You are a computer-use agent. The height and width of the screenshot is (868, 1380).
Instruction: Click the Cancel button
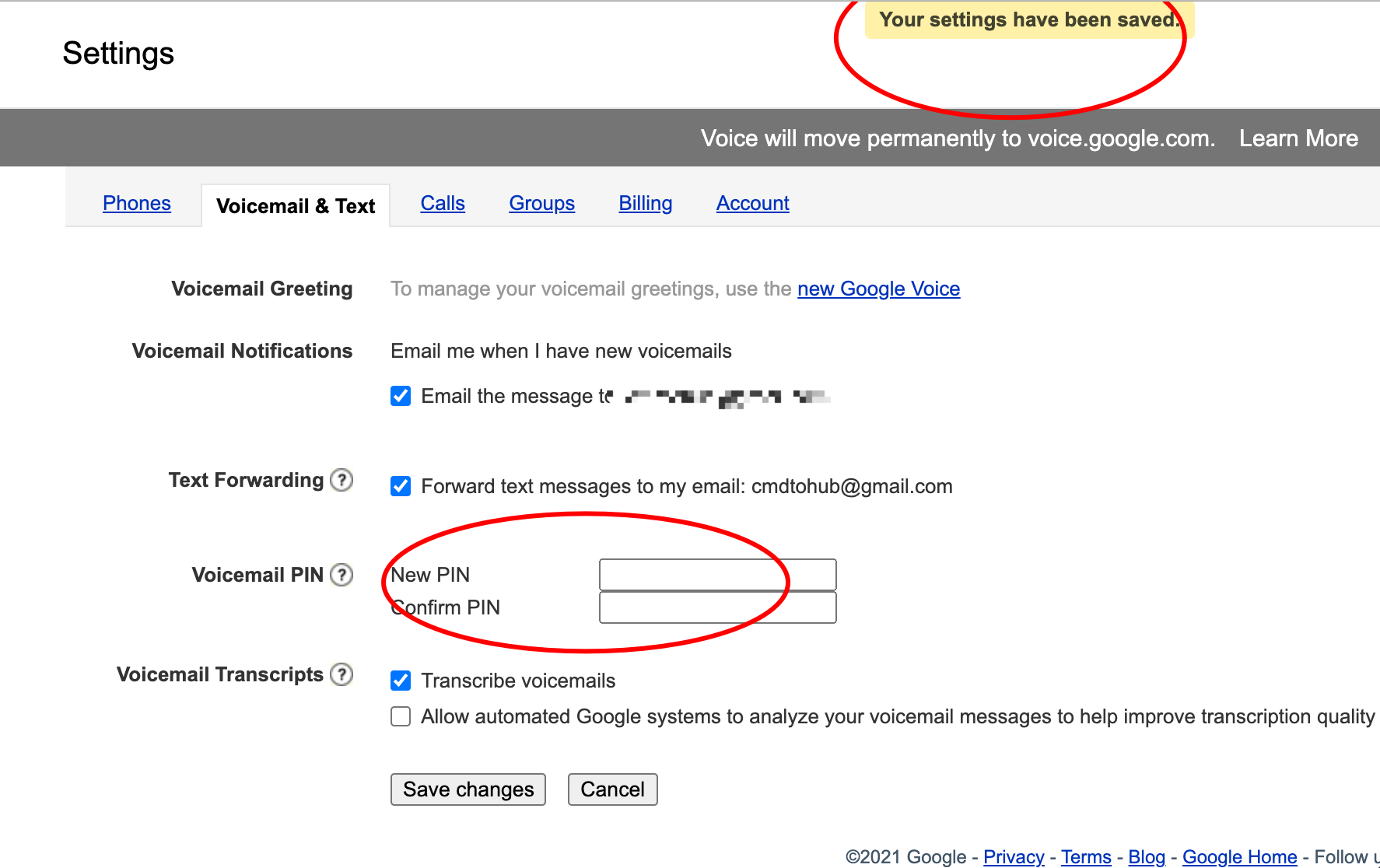pos(613,789)
